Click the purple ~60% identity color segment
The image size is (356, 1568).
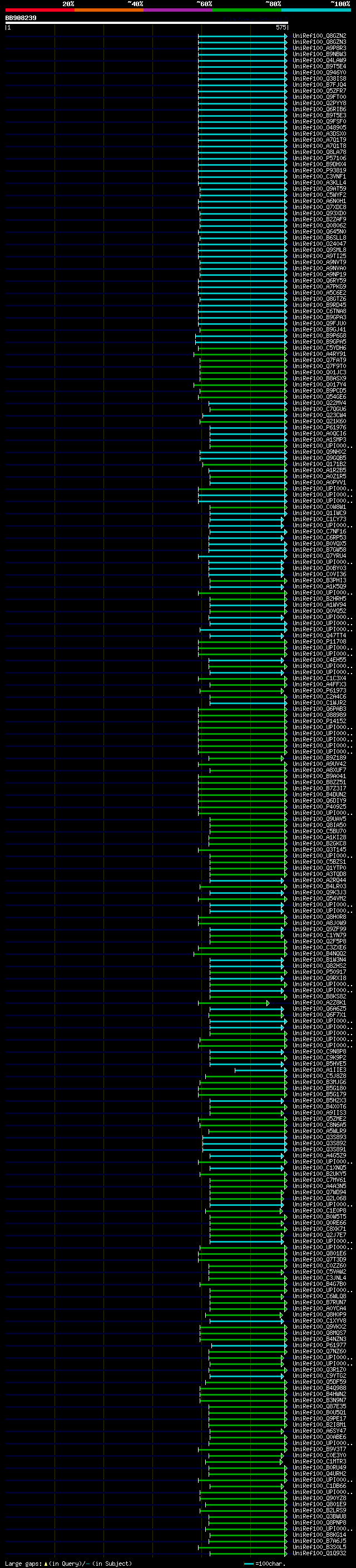[177, 10]
